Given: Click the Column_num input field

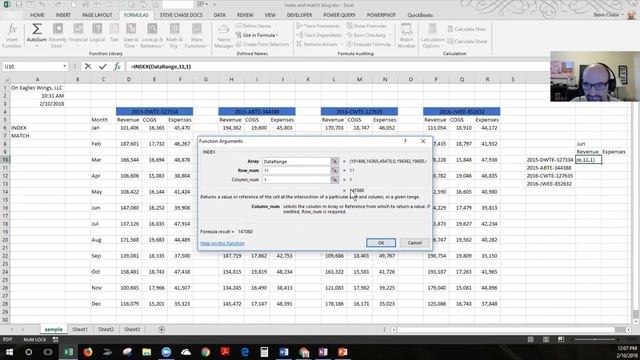Looking at the screenshot, I should (296, 180).
